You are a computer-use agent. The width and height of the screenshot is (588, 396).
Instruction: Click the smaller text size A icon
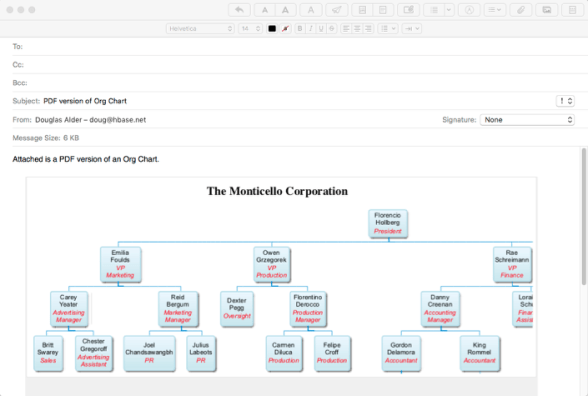pyautogui.click(x=265, y=10)
